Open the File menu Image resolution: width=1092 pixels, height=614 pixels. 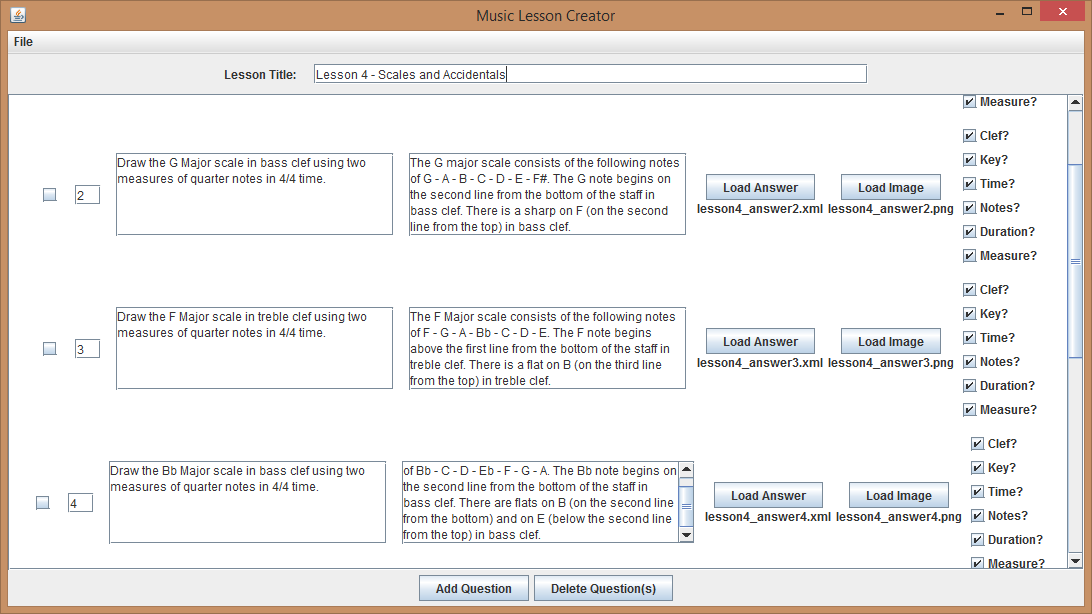click(x=23, y=42)
